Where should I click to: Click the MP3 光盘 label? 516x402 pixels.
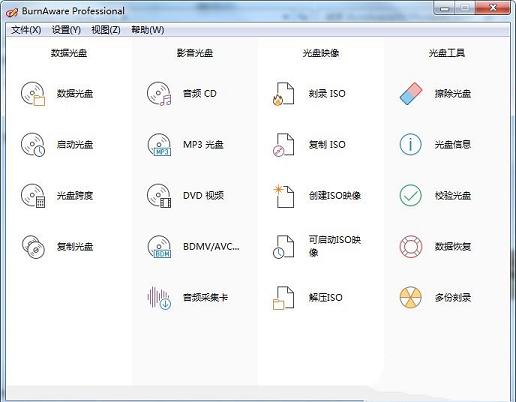[x=203, y=145]
